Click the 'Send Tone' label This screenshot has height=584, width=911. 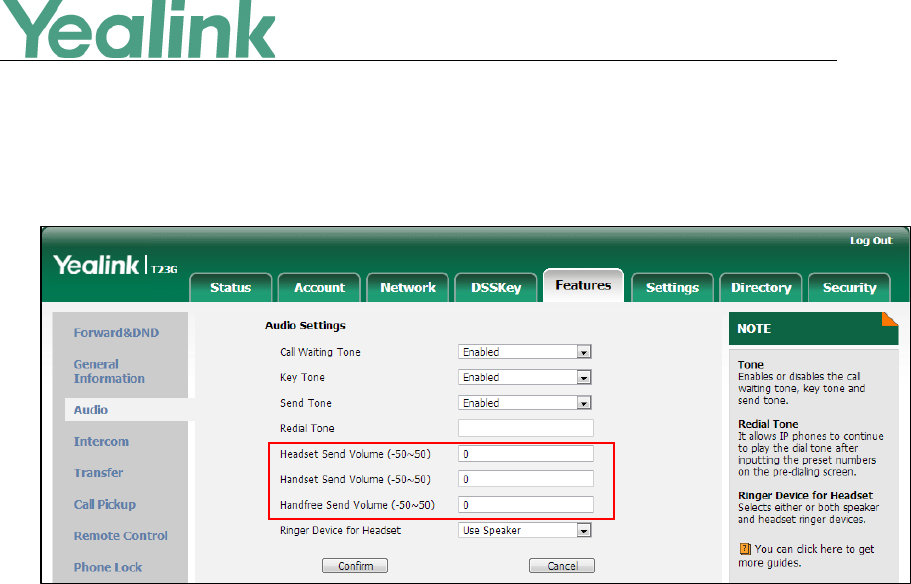coord(306,403)
